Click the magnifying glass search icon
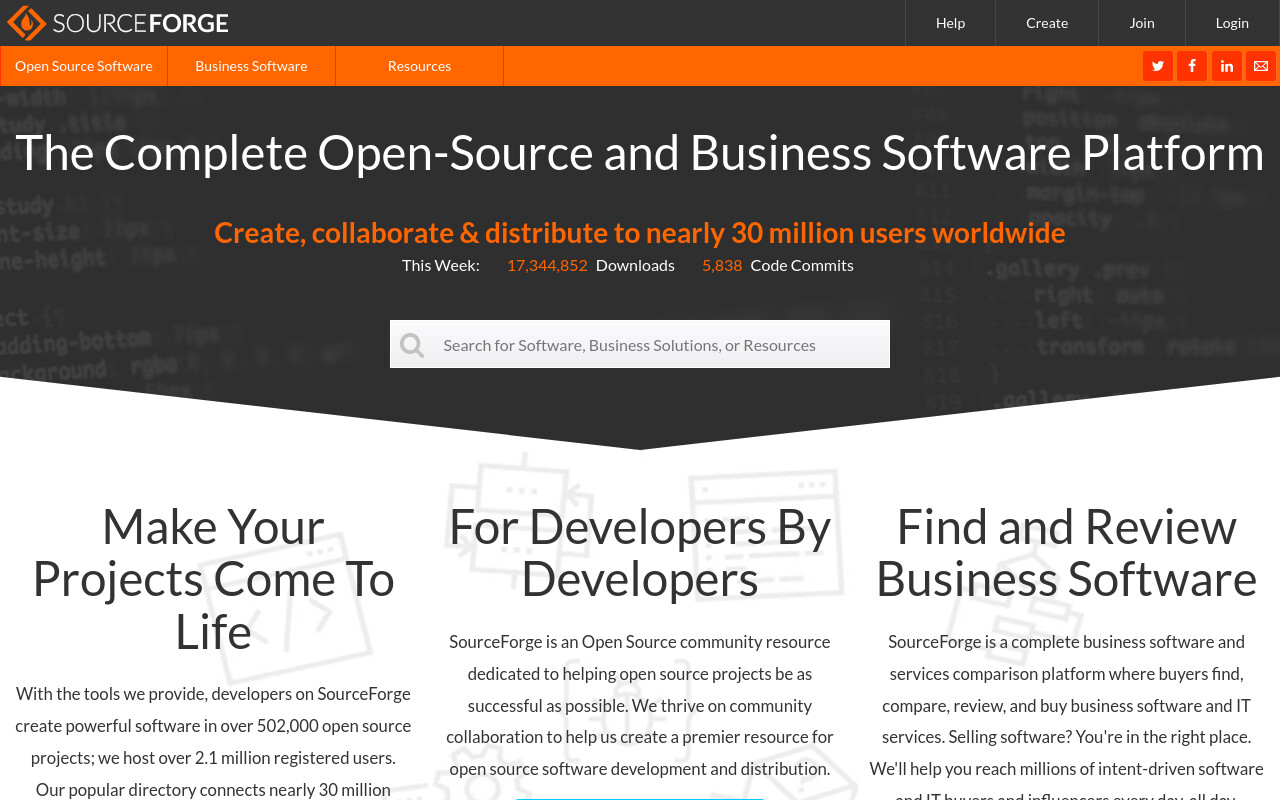Image resolution: width=1280 pixels, height=800 pixels. click(x=412, y=345)
